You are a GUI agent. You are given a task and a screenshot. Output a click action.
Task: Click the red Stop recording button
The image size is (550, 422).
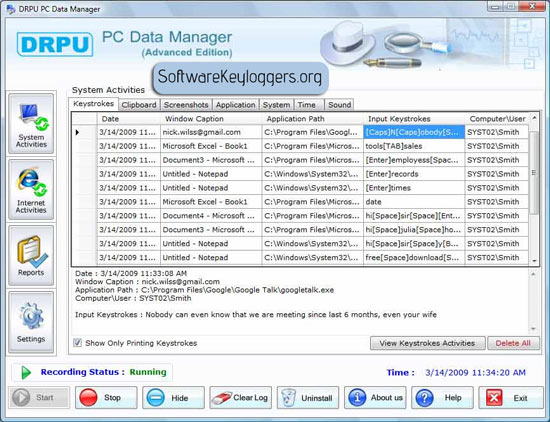pos(106,397)
